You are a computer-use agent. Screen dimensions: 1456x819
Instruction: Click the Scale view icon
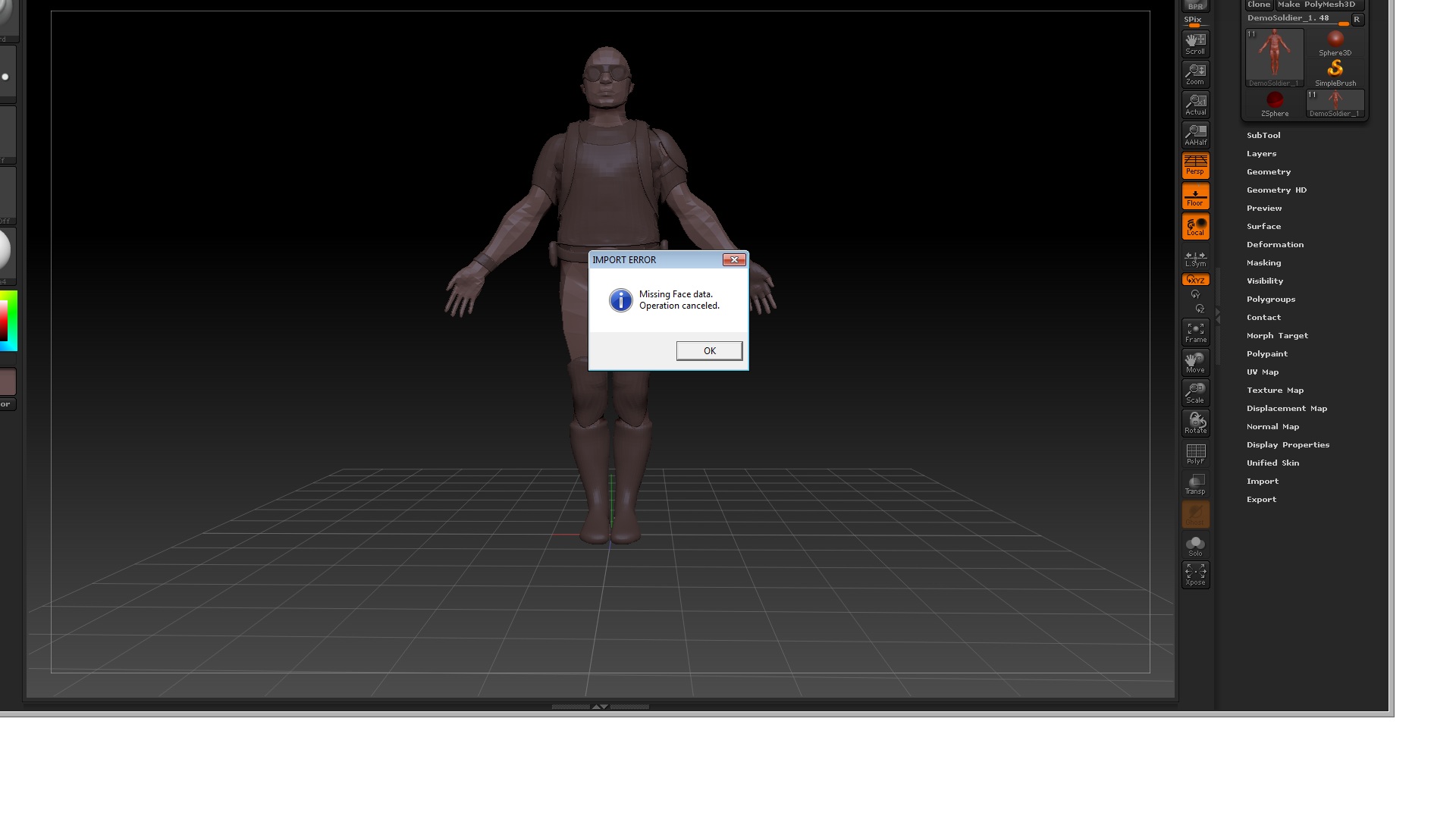[1195, 393]
